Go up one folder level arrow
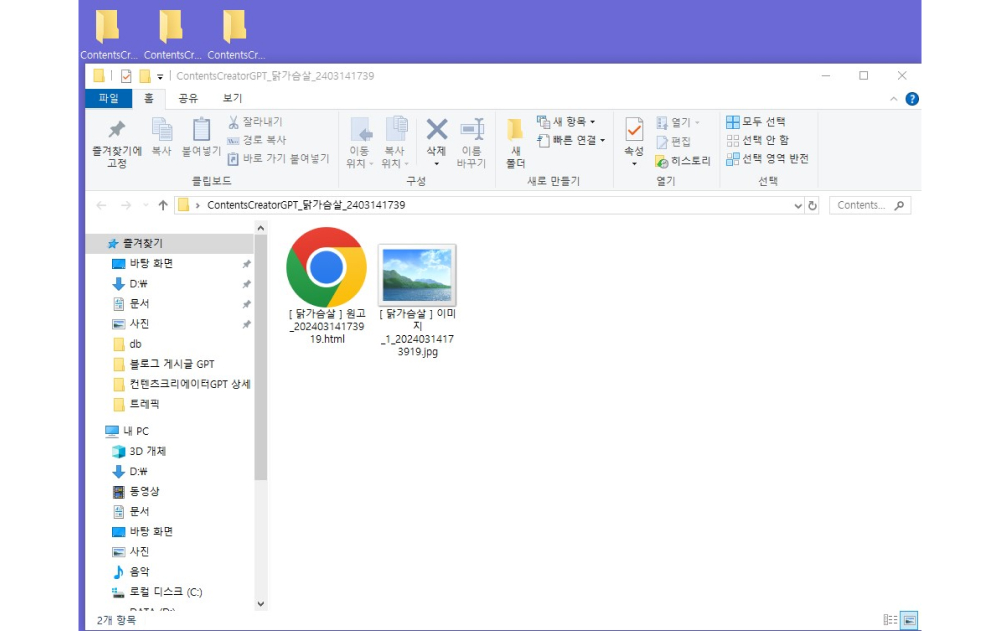1000x631 pixels. (x=163, y=205)
